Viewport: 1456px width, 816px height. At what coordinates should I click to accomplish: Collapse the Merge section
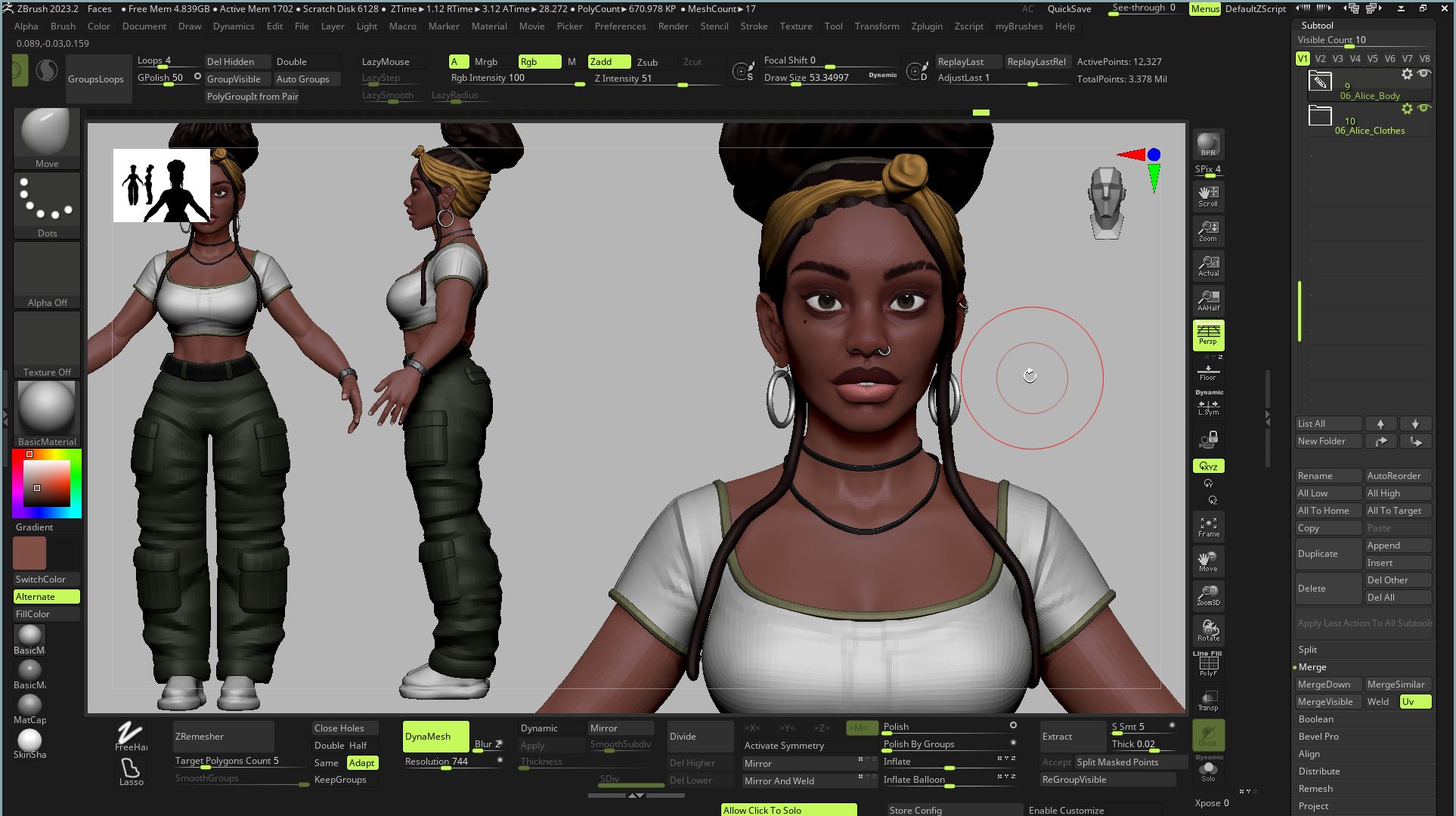coord(1312,667)
